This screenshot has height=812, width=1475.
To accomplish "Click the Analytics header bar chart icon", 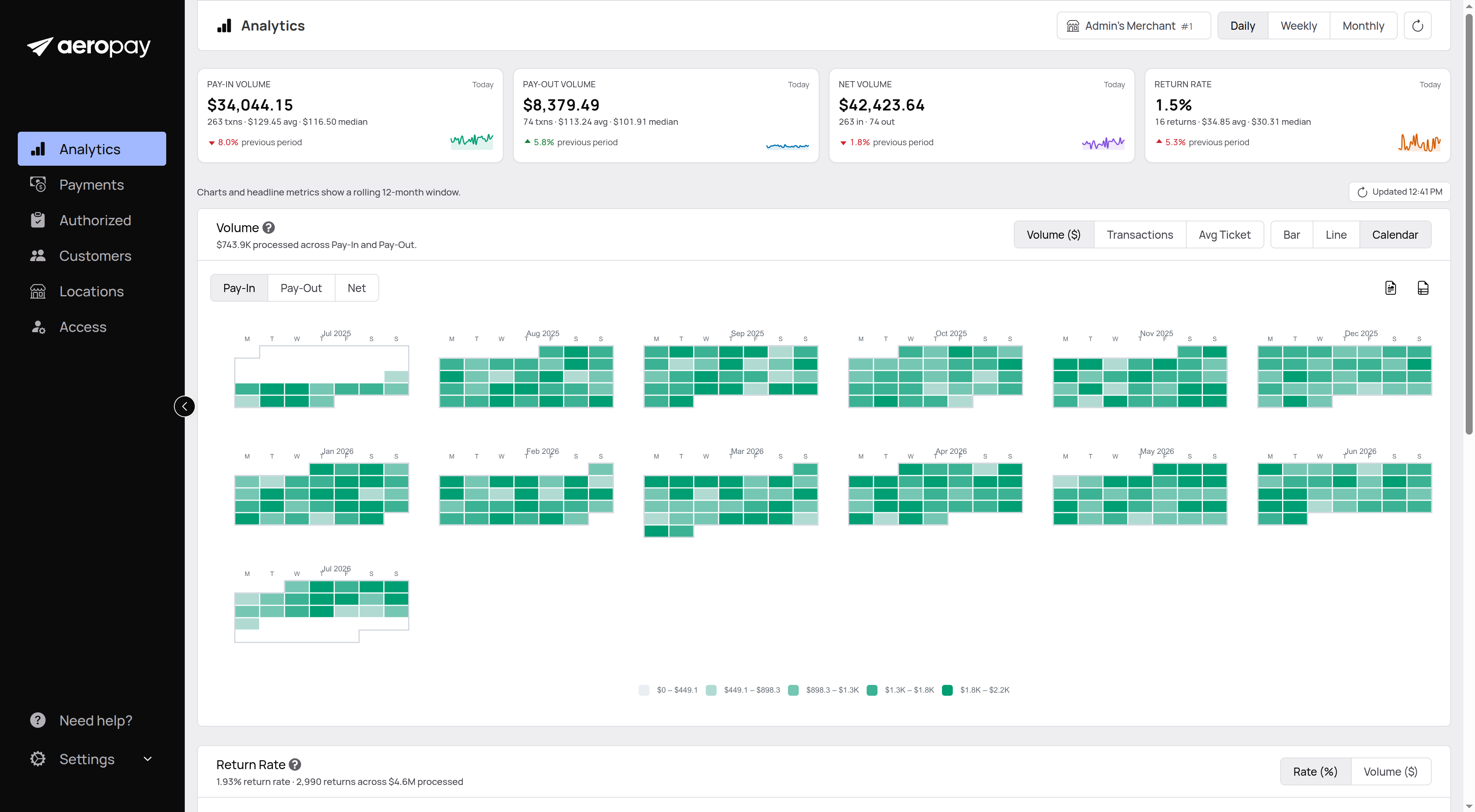I will click(x=224, y=26).
